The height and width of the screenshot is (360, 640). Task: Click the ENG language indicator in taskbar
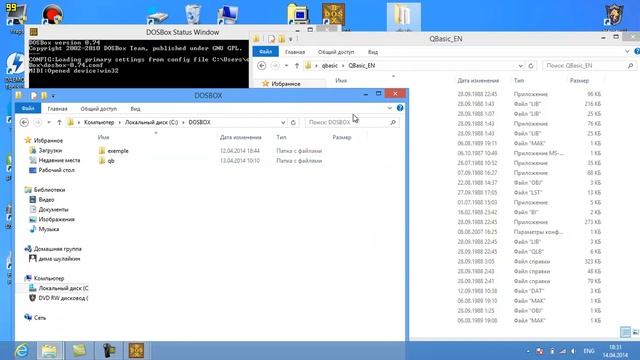click(589, 351)
